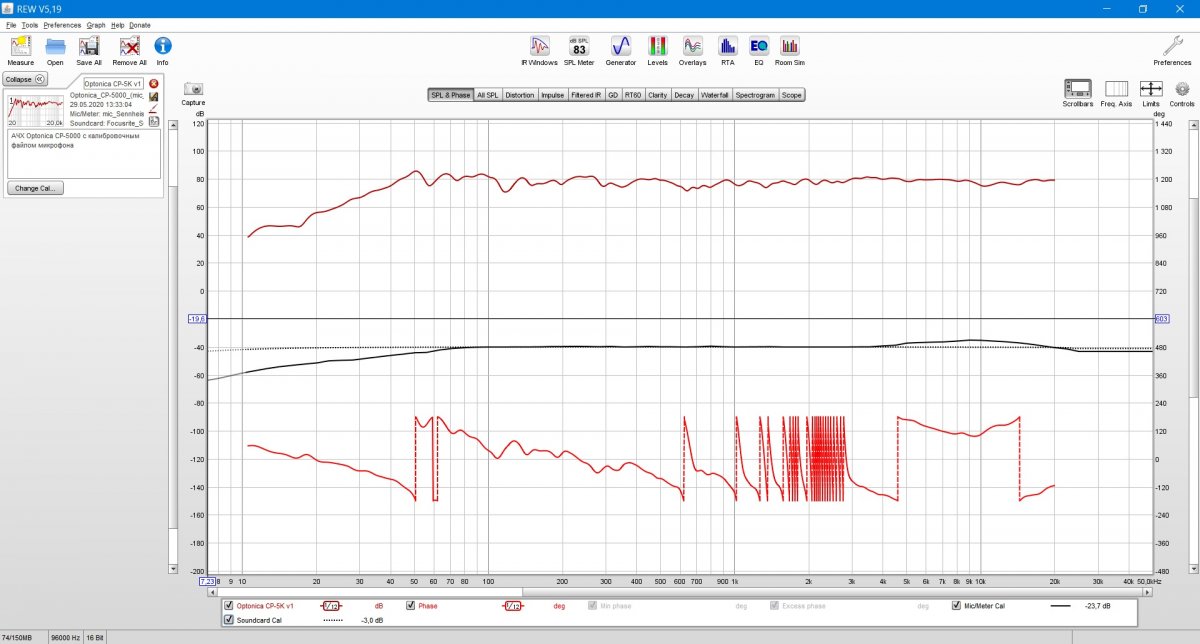Viewport: 1200px width, 644px height.
Task: Open smoothing selector for Optonica SPL trace
Action: pyautogui.click(x=331, y=606)
